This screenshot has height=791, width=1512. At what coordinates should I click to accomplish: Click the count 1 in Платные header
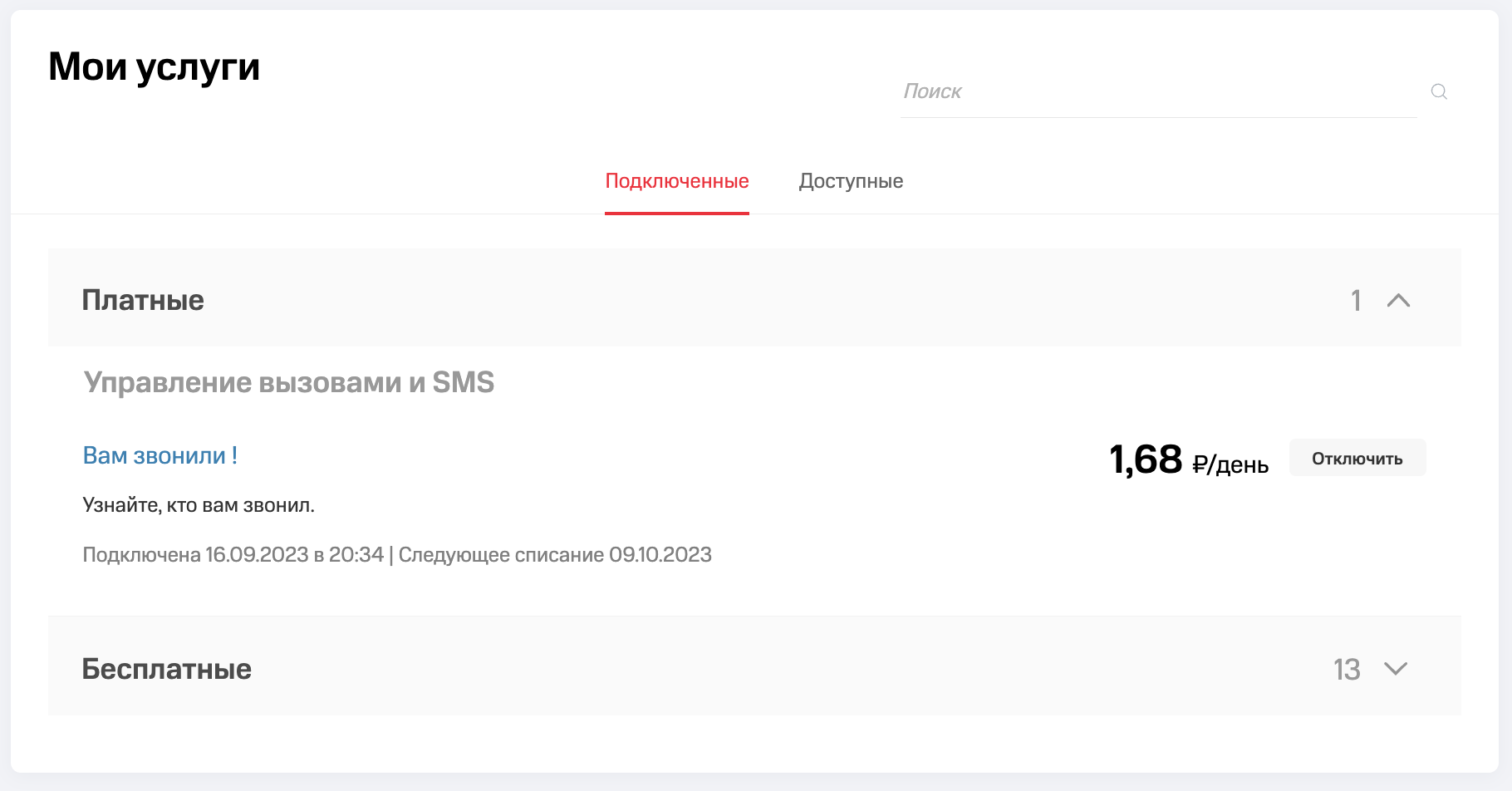(1356, 301)
